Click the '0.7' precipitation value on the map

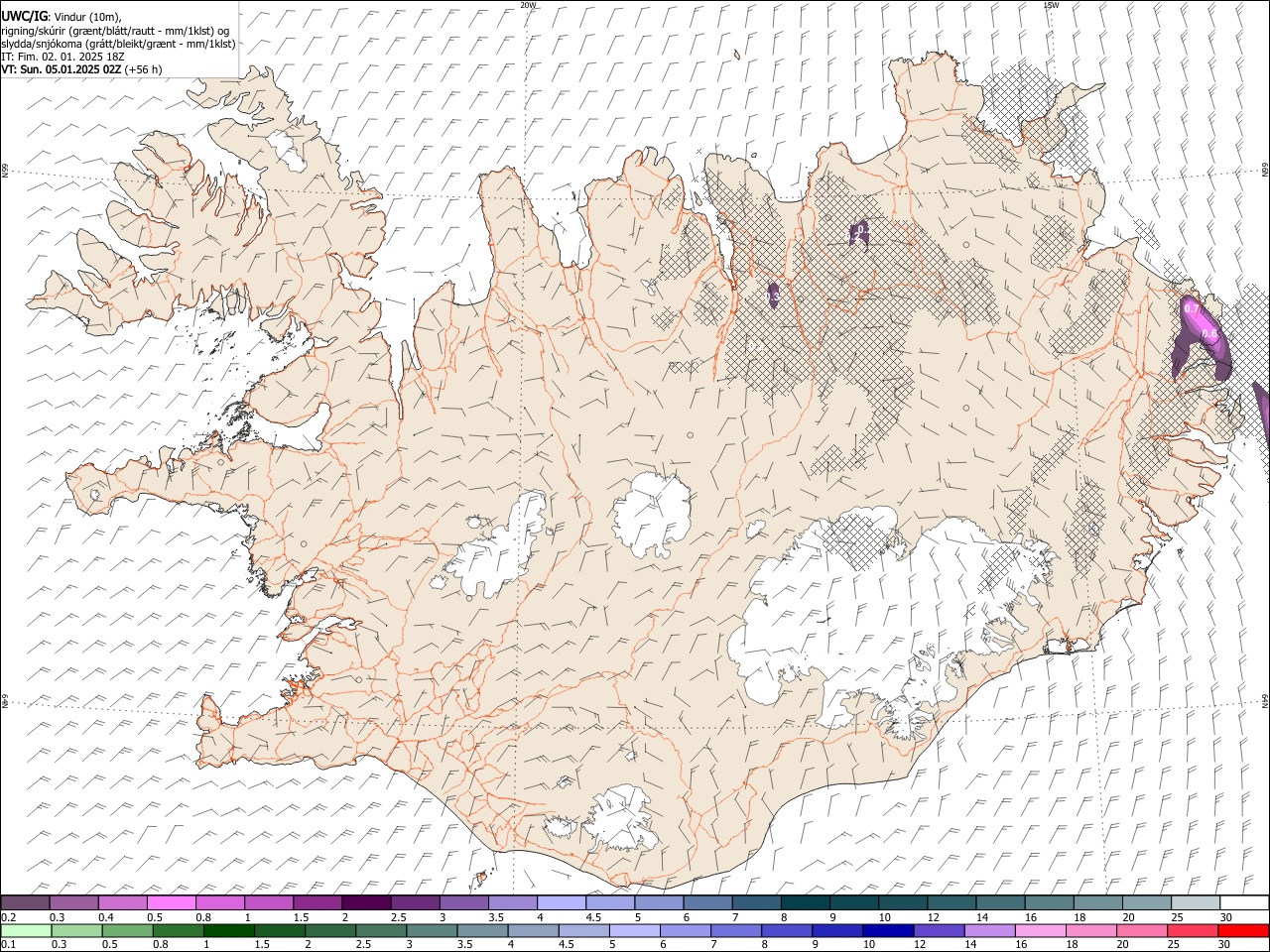click(x=1193, y=308)
